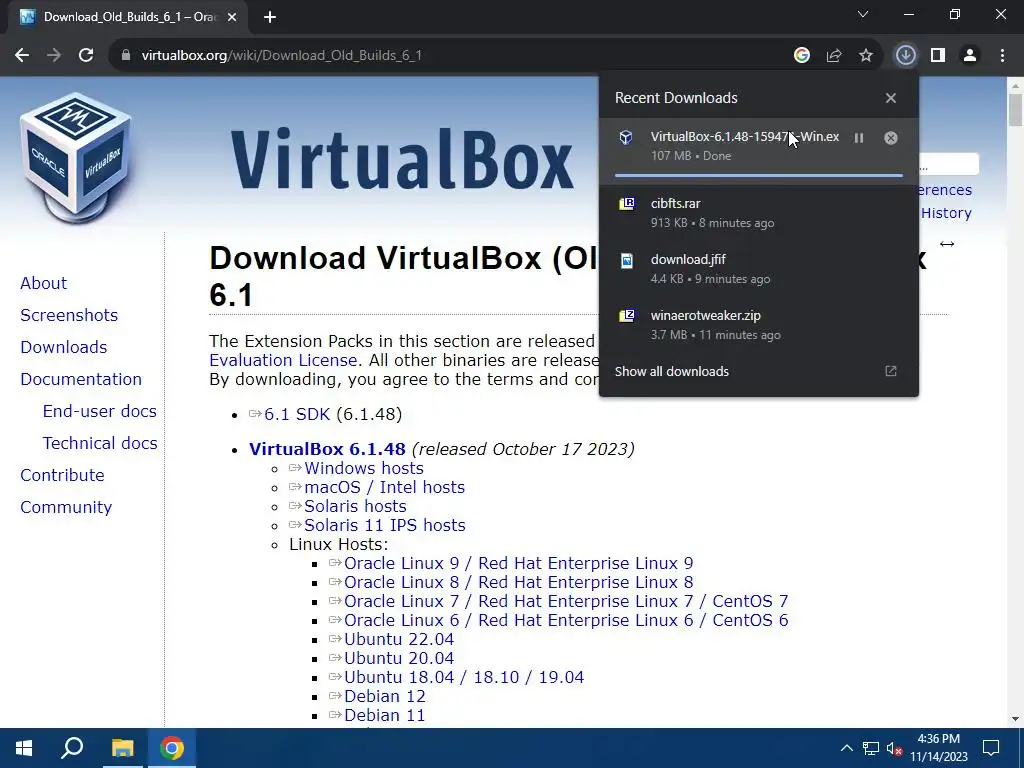The width and height of the screenshot is (1024, 768).
Task: Click the address bar URL
Action: coord(281,56)
